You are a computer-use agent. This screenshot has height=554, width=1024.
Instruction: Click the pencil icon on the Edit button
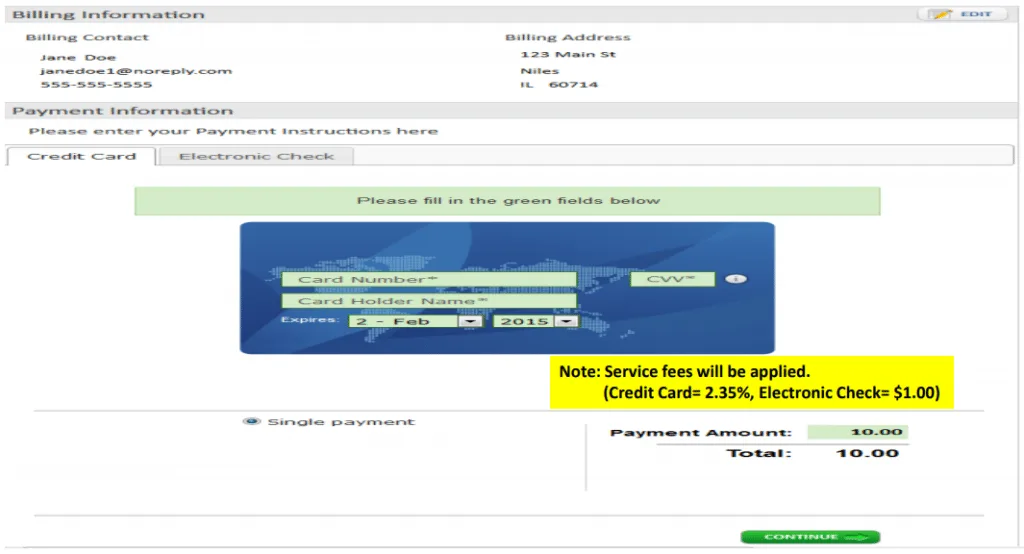coord(940,14)
